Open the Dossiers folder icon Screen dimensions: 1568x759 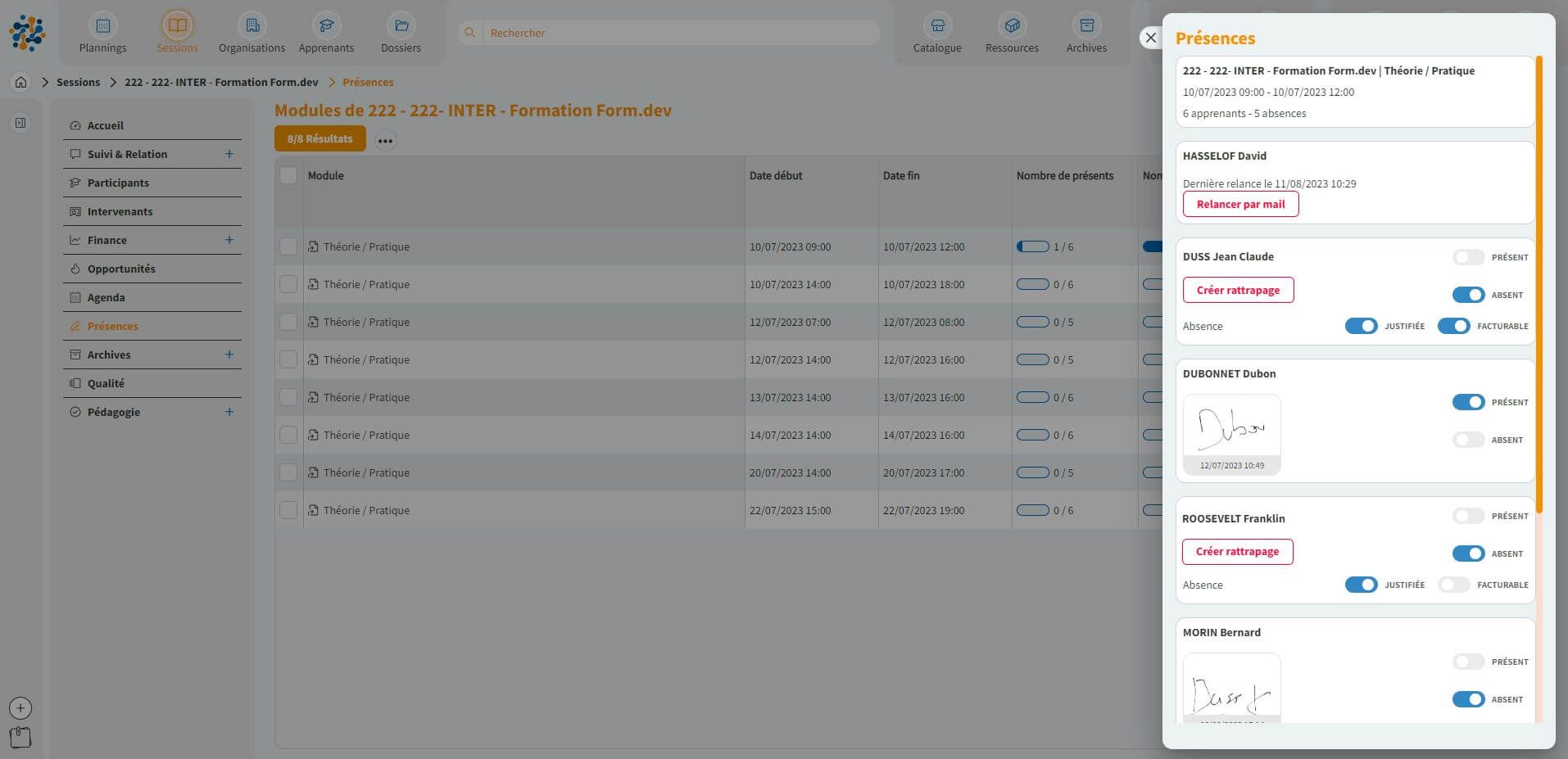coord(401,26)
